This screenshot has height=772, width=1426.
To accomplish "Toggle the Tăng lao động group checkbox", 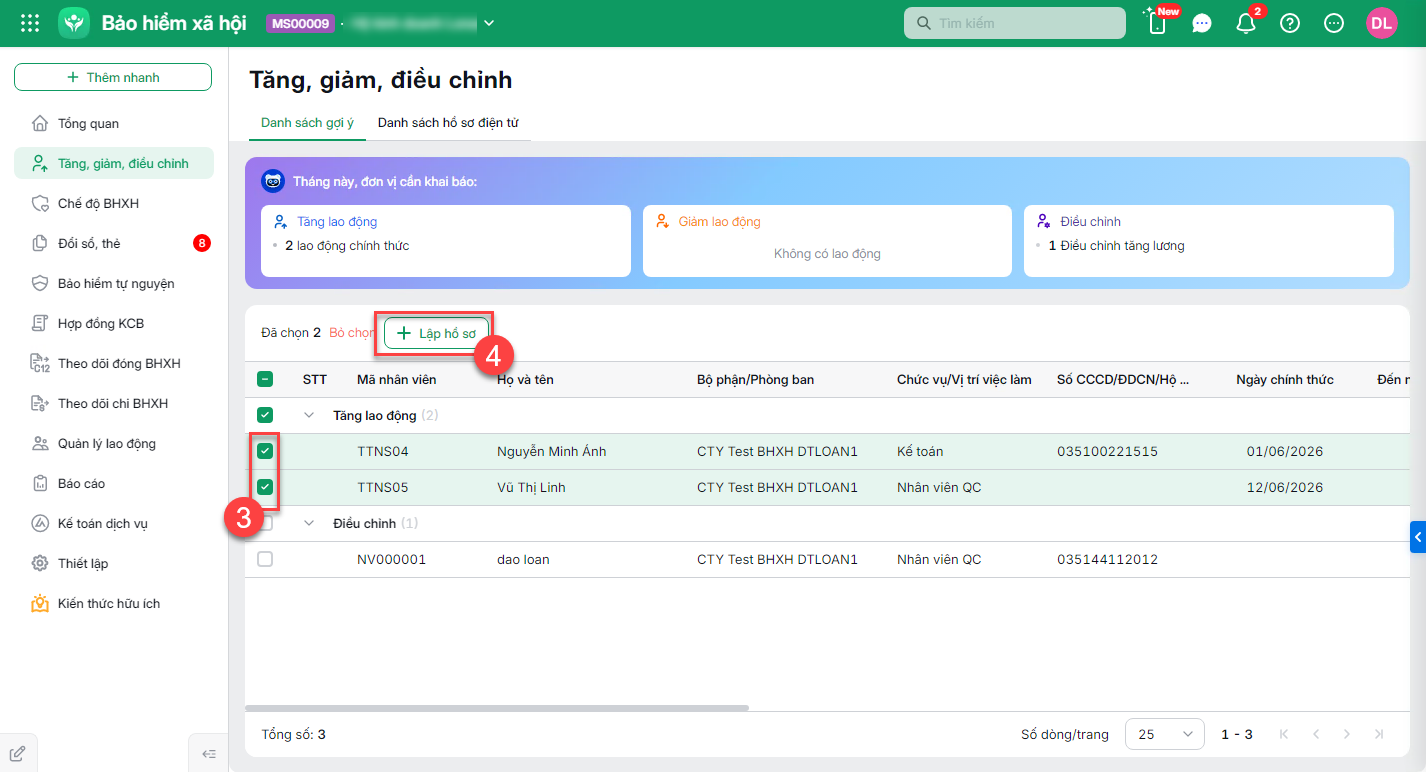I will (265, 415).
